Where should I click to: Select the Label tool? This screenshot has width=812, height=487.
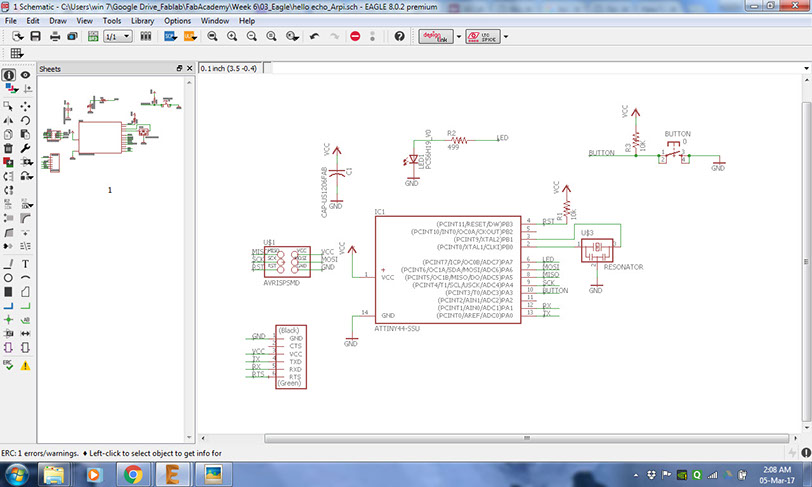[x=25, y=320]
